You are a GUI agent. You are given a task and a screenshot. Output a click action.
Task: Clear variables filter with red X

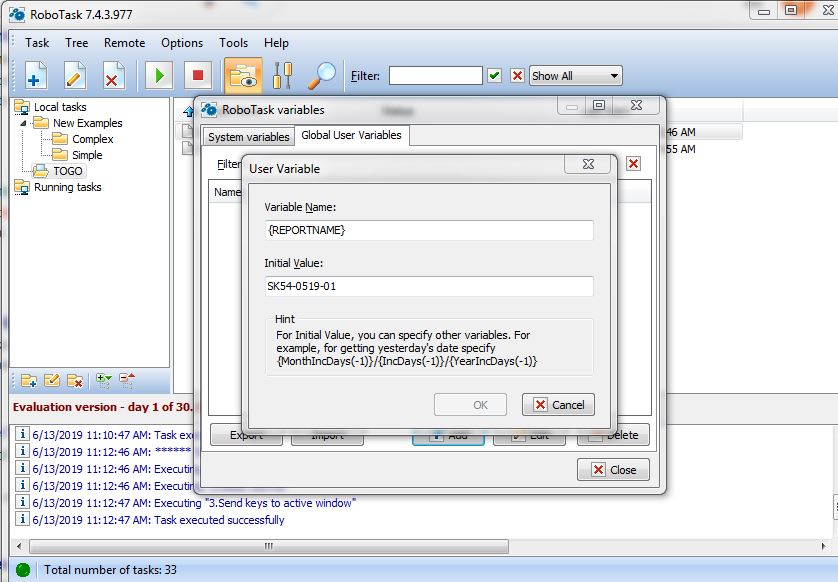pos(633,164)
